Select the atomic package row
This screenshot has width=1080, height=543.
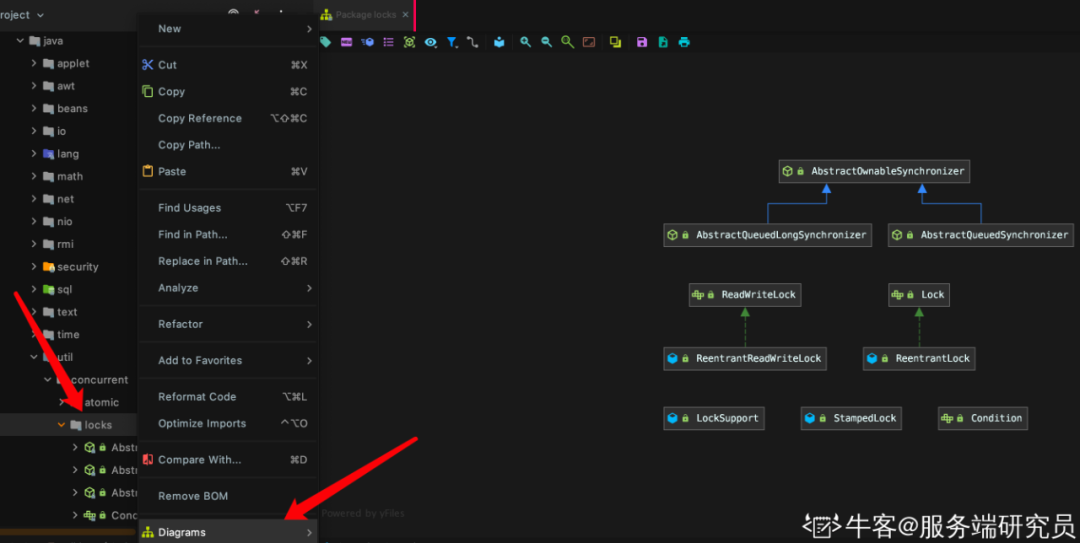click(x=69, y=402)
